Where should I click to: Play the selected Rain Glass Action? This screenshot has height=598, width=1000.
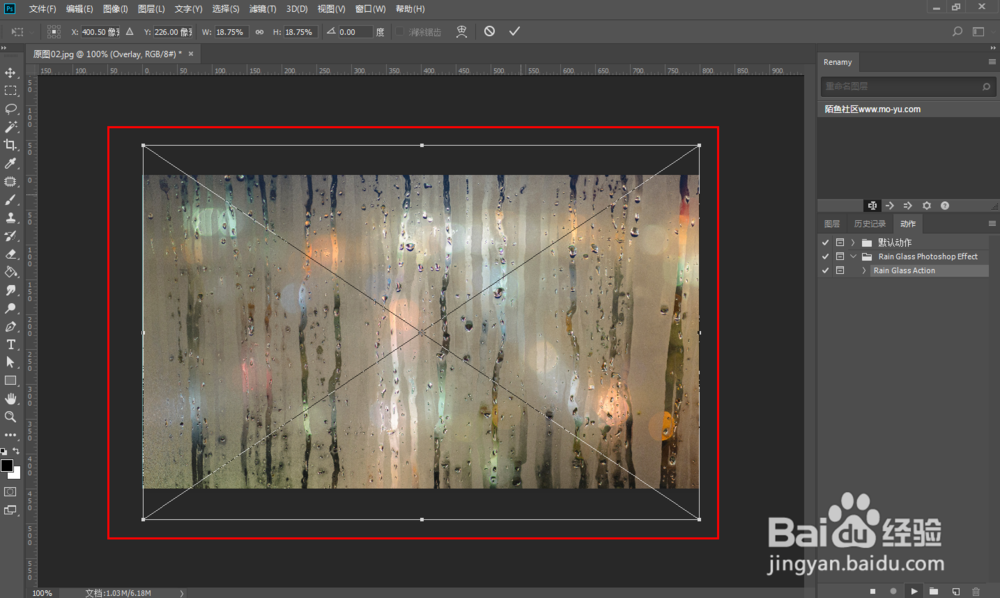914,591
